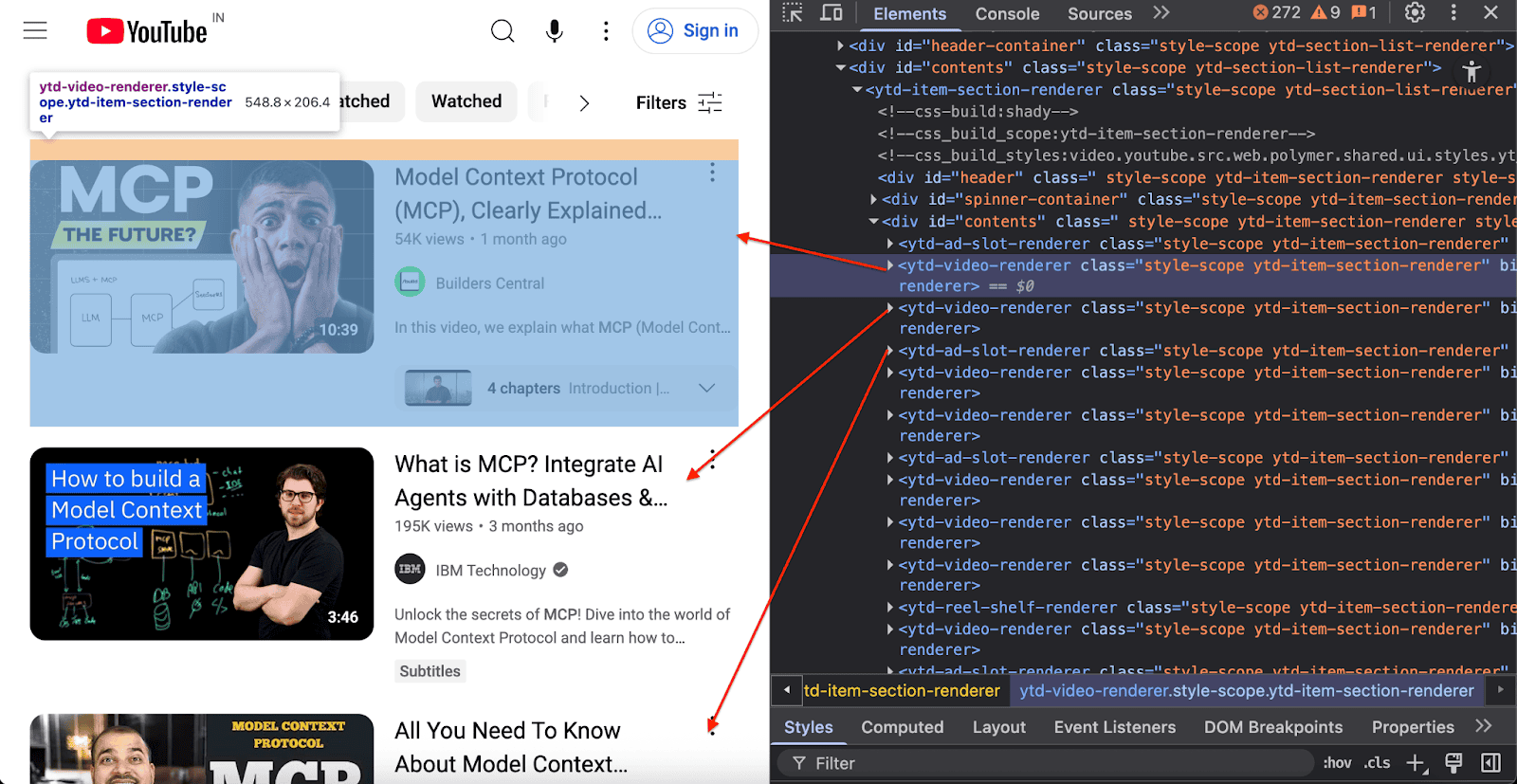The height and width of the screenshot is (784, 1517).
Task: Switch to the Elements tab
Action: click(909, 13)
